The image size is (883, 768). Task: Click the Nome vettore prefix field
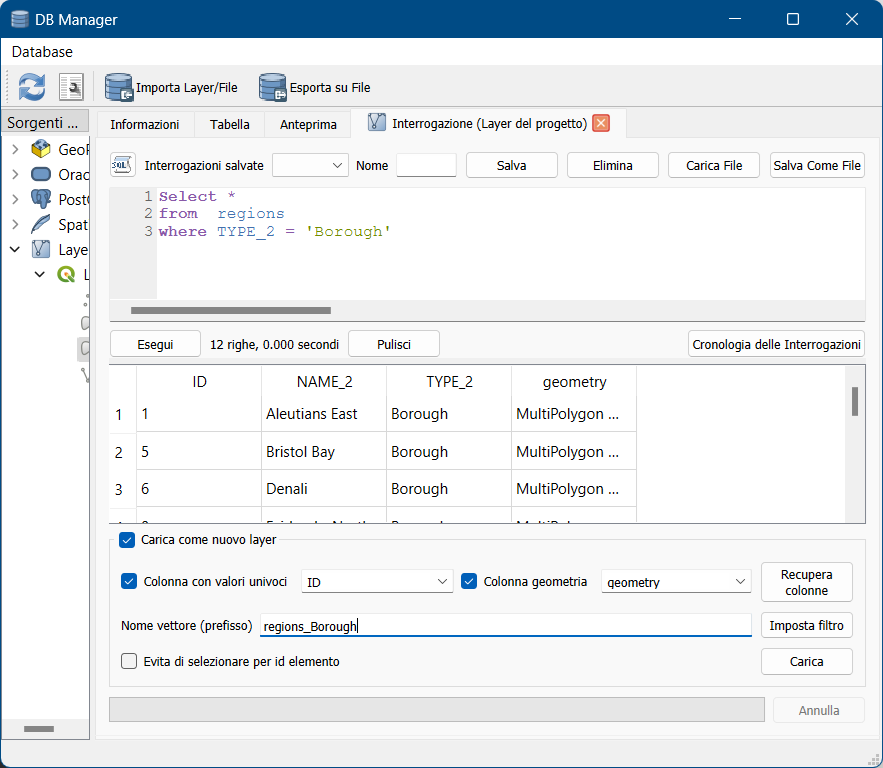click(x=506, y=626)
